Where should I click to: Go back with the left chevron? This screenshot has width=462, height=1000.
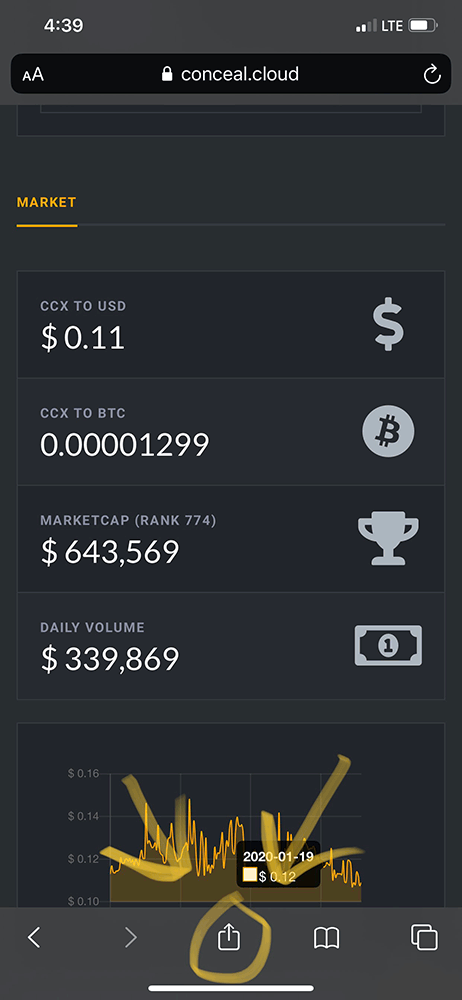click(34, 937)
